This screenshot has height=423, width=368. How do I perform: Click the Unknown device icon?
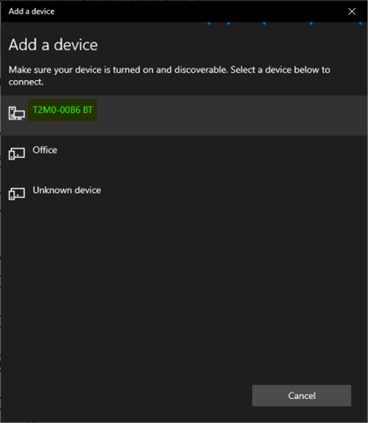click(x=17, y=194)
